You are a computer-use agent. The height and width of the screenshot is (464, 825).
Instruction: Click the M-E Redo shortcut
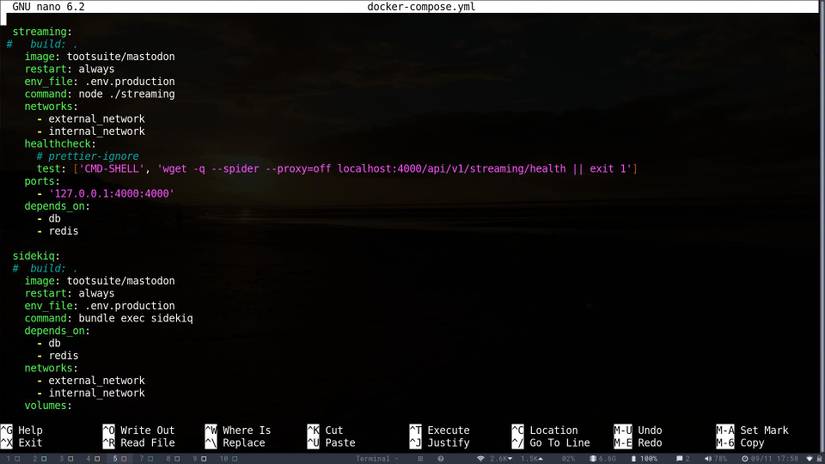pos(638,443)
